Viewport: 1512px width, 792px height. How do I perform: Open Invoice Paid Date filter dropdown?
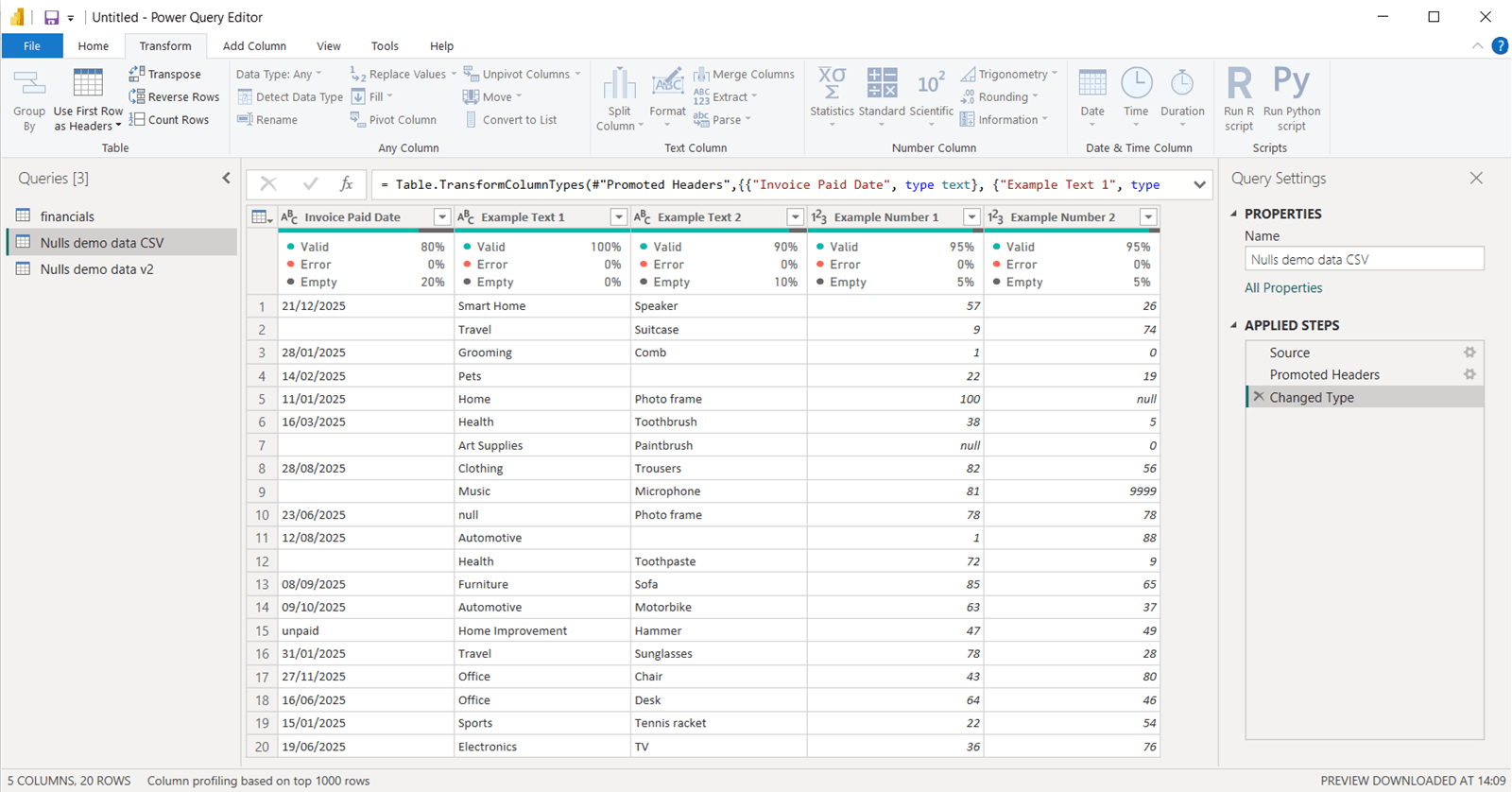(x=441, y=217)
